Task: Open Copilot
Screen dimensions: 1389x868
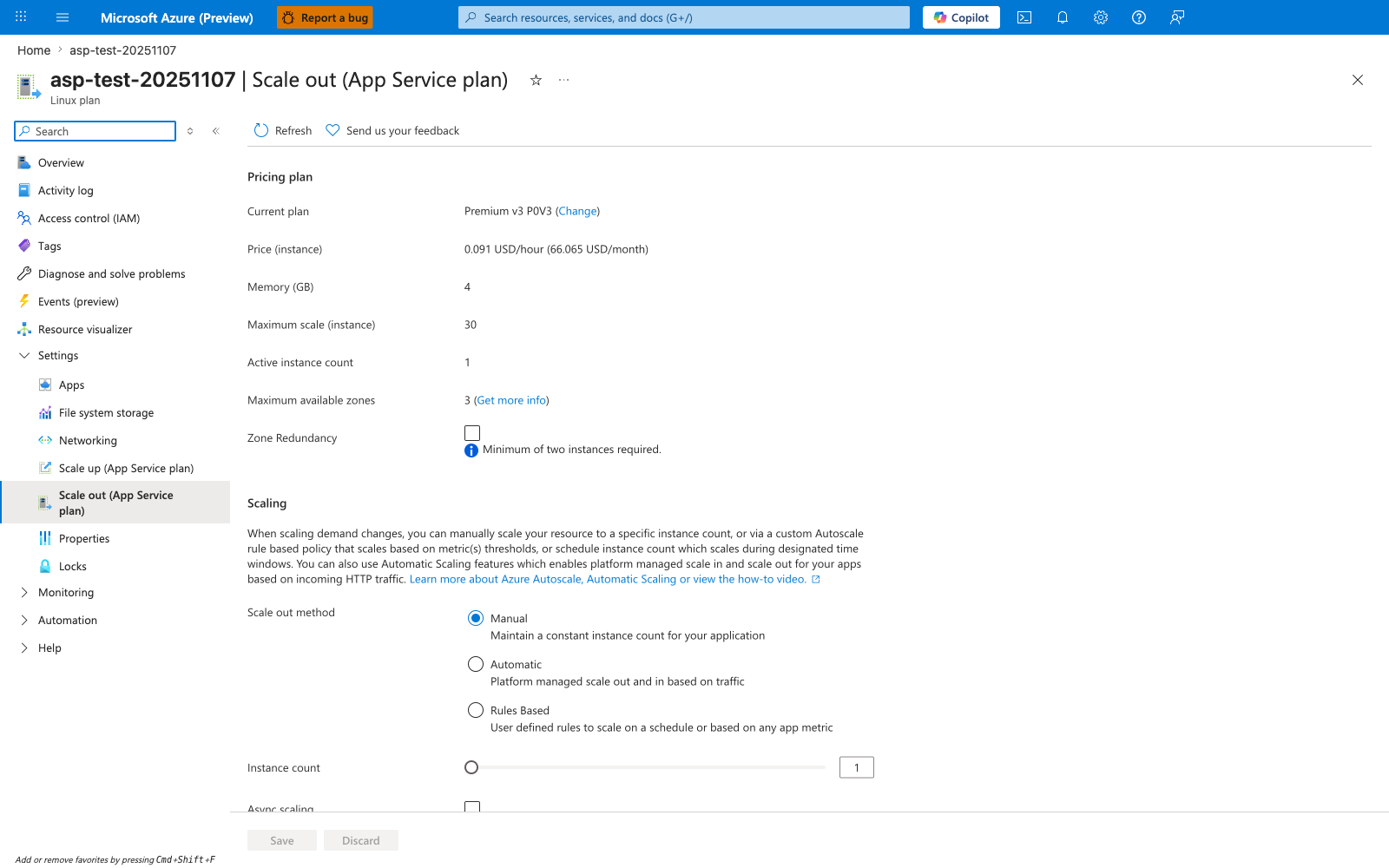Action: [x=961, y=17]
